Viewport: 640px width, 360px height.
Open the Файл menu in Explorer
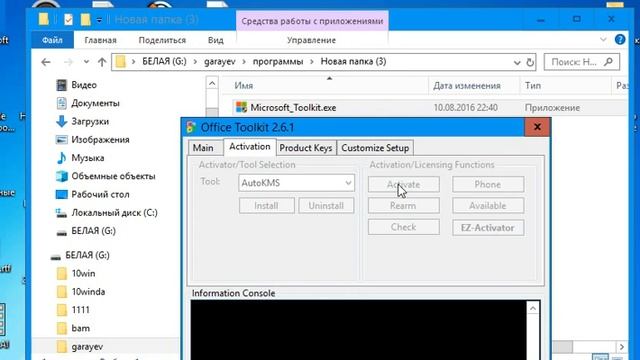52,40
